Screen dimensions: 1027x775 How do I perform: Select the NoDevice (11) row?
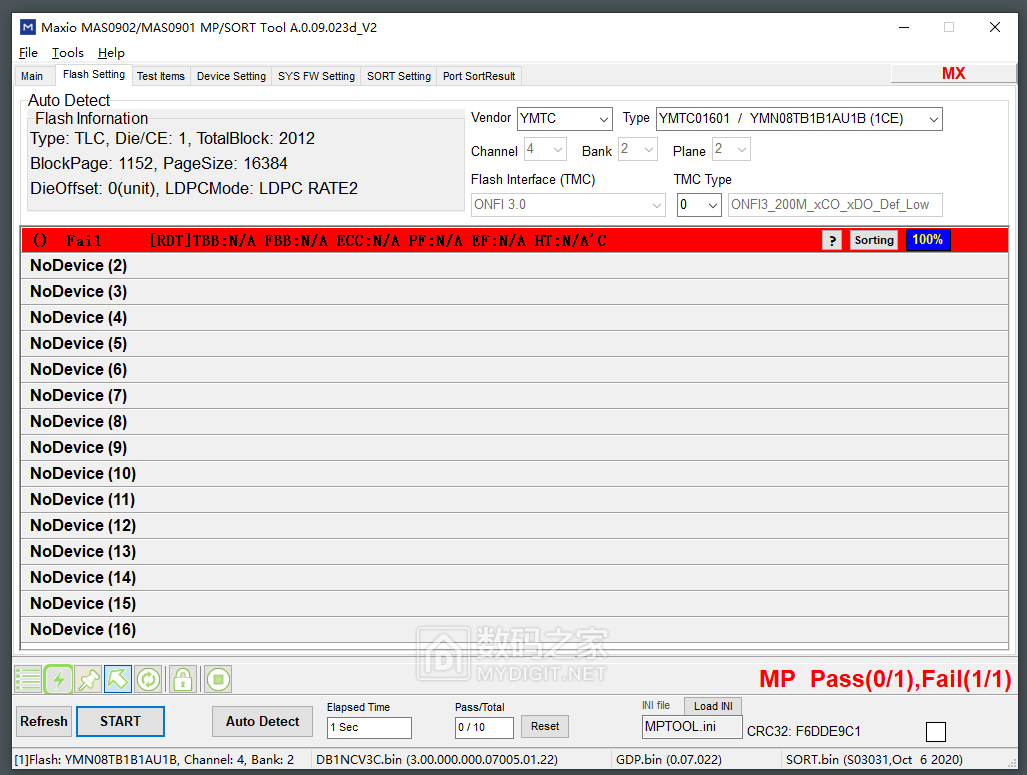pyautogui.click(x=515, y=500)
